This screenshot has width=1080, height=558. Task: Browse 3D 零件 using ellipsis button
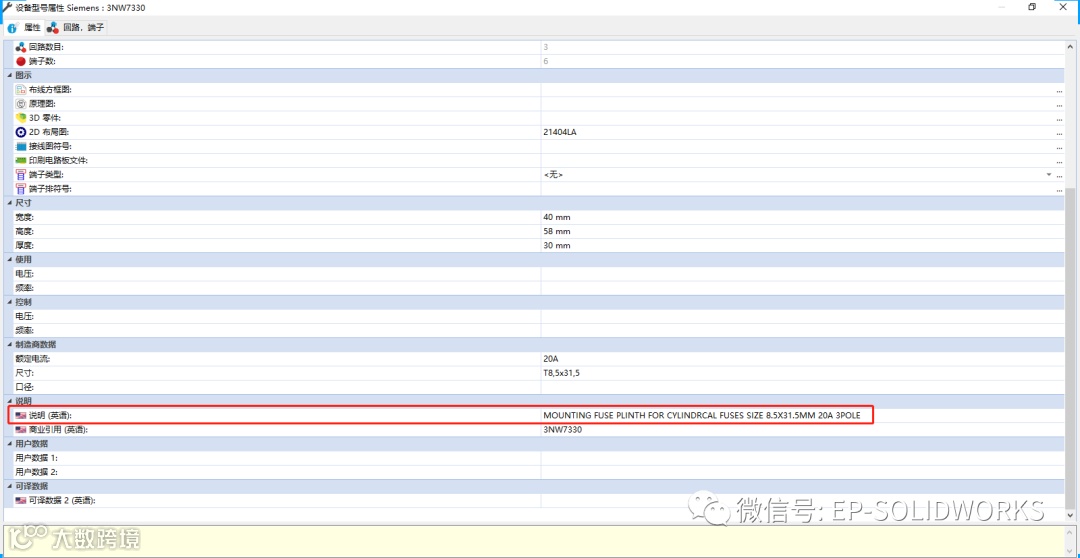pos(1059,118)
